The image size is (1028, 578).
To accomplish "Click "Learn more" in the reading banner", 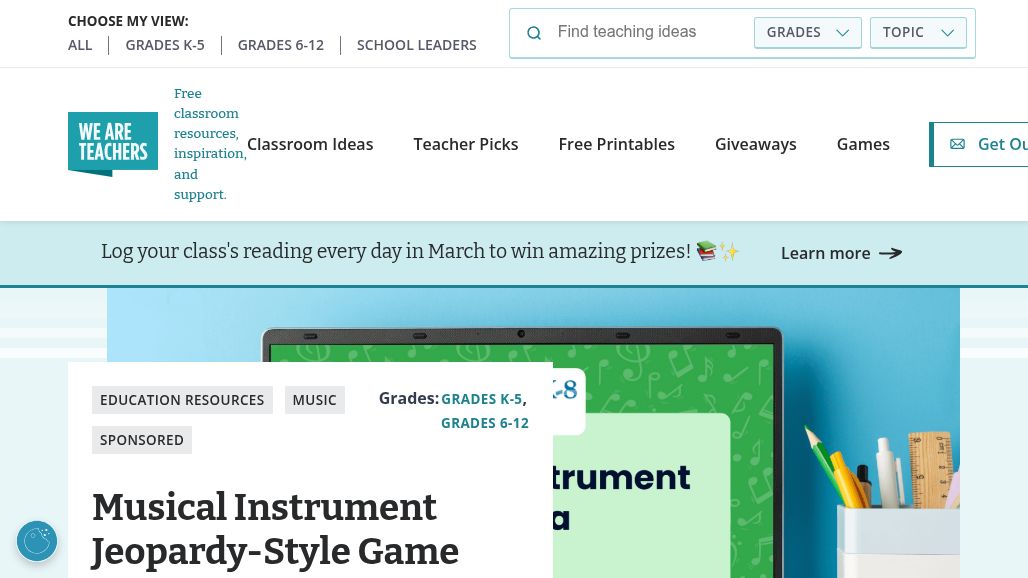I will click(826, 253).
